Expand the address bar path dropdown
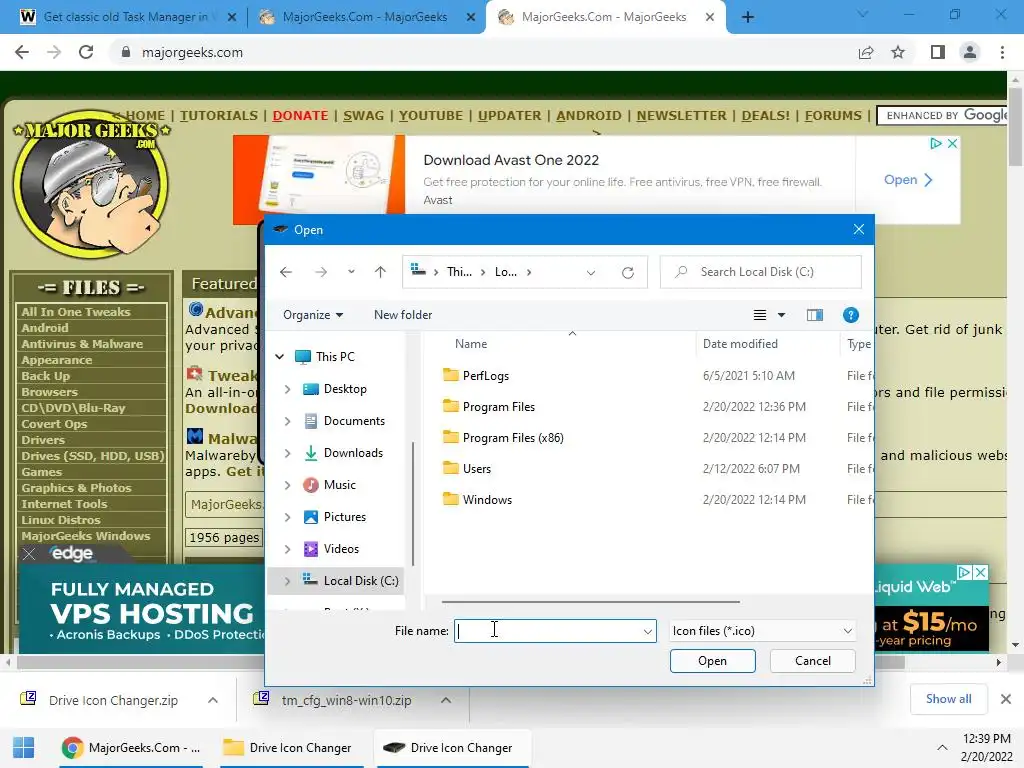This screenshot has width=1024, height=768. tap(591, 272)
